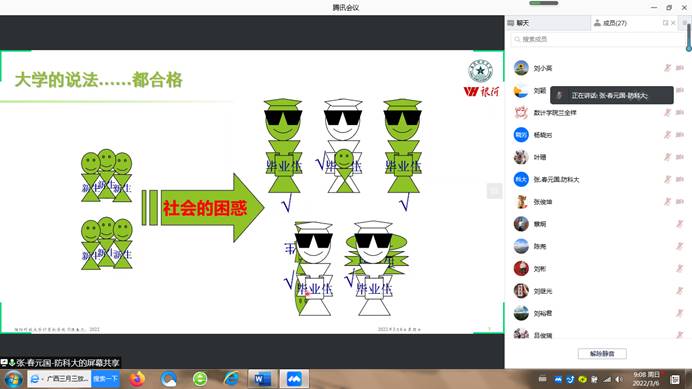This screenshot has width=692, height=389.
Task: Click the 解除静音 unmute button
Action: [x=602, y=354]
